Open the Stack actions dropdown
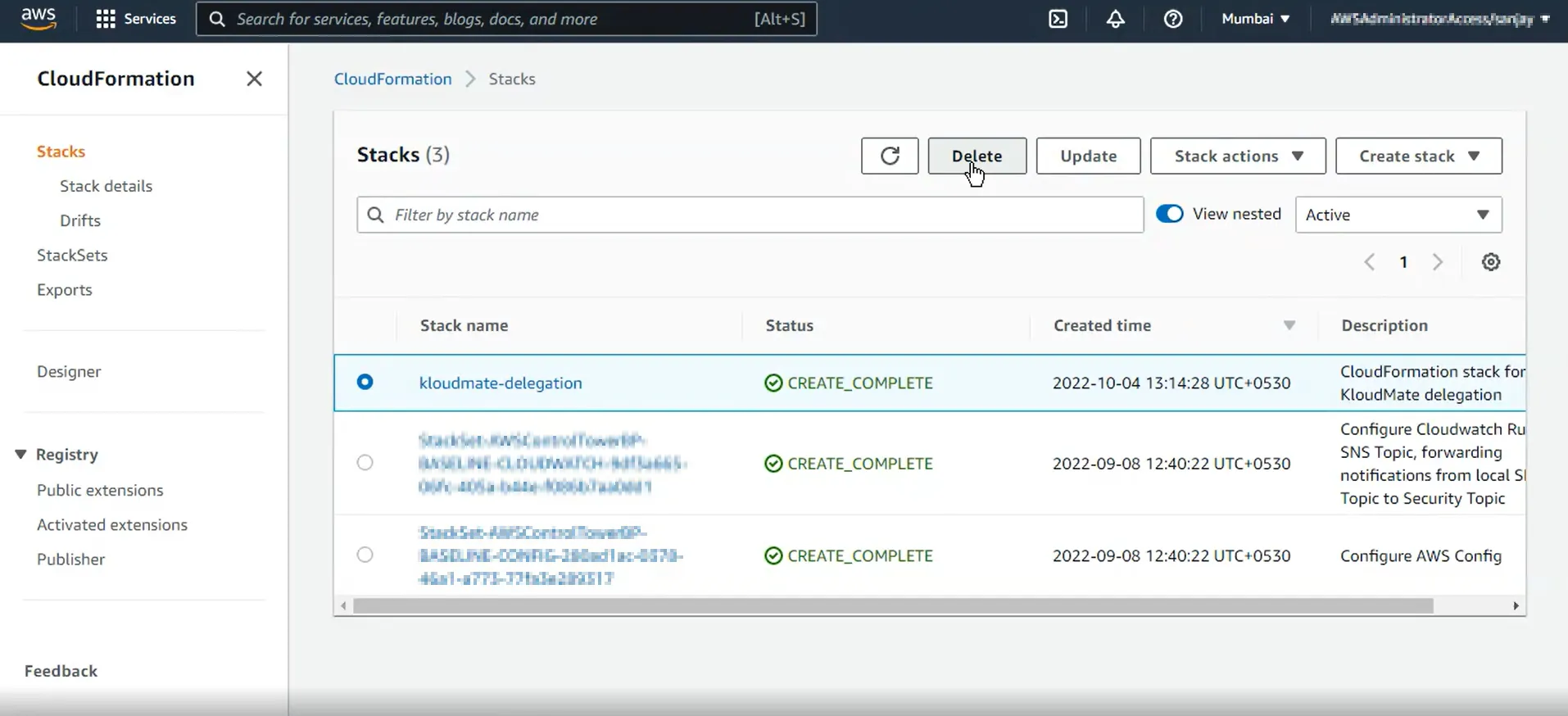The image size is (1568, 716). (1238, 156)
